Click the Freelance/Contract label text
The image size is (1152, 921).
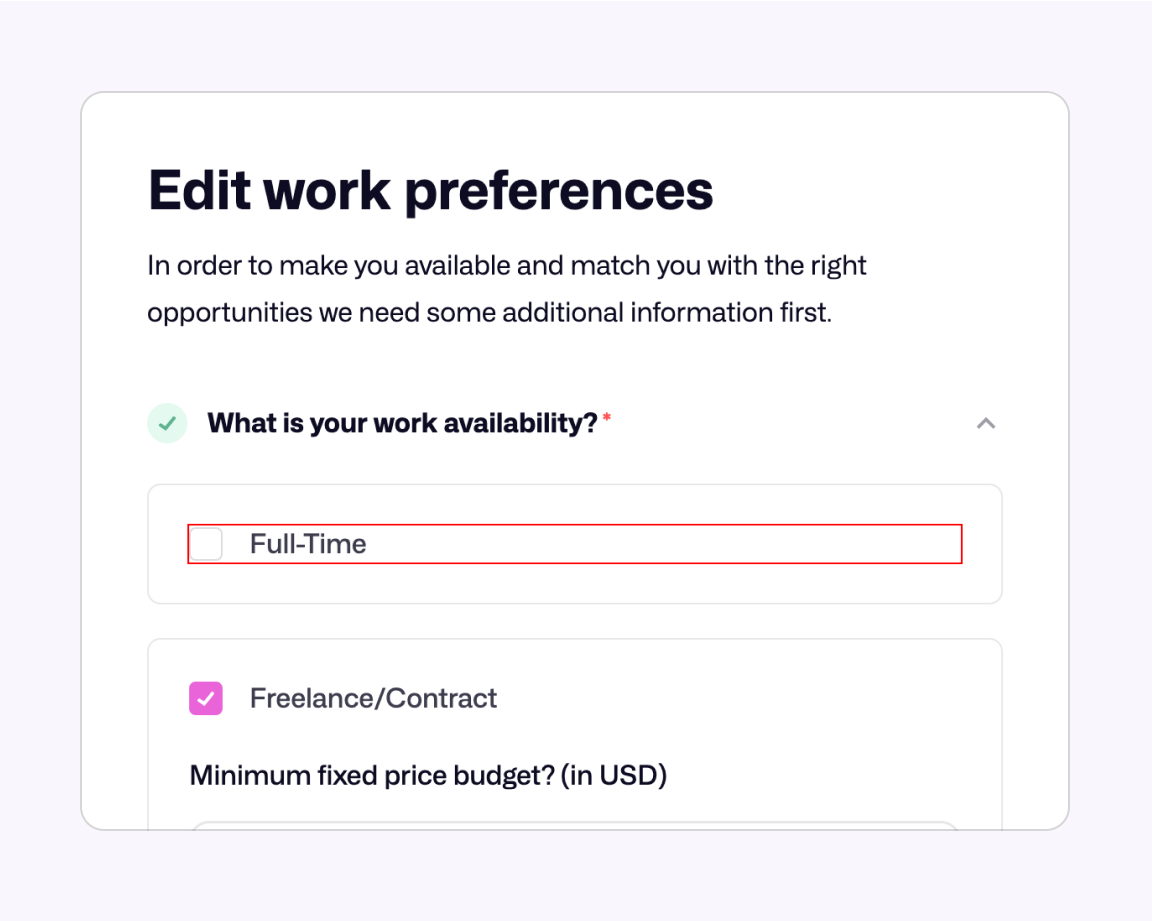click(x=373, y=698)
